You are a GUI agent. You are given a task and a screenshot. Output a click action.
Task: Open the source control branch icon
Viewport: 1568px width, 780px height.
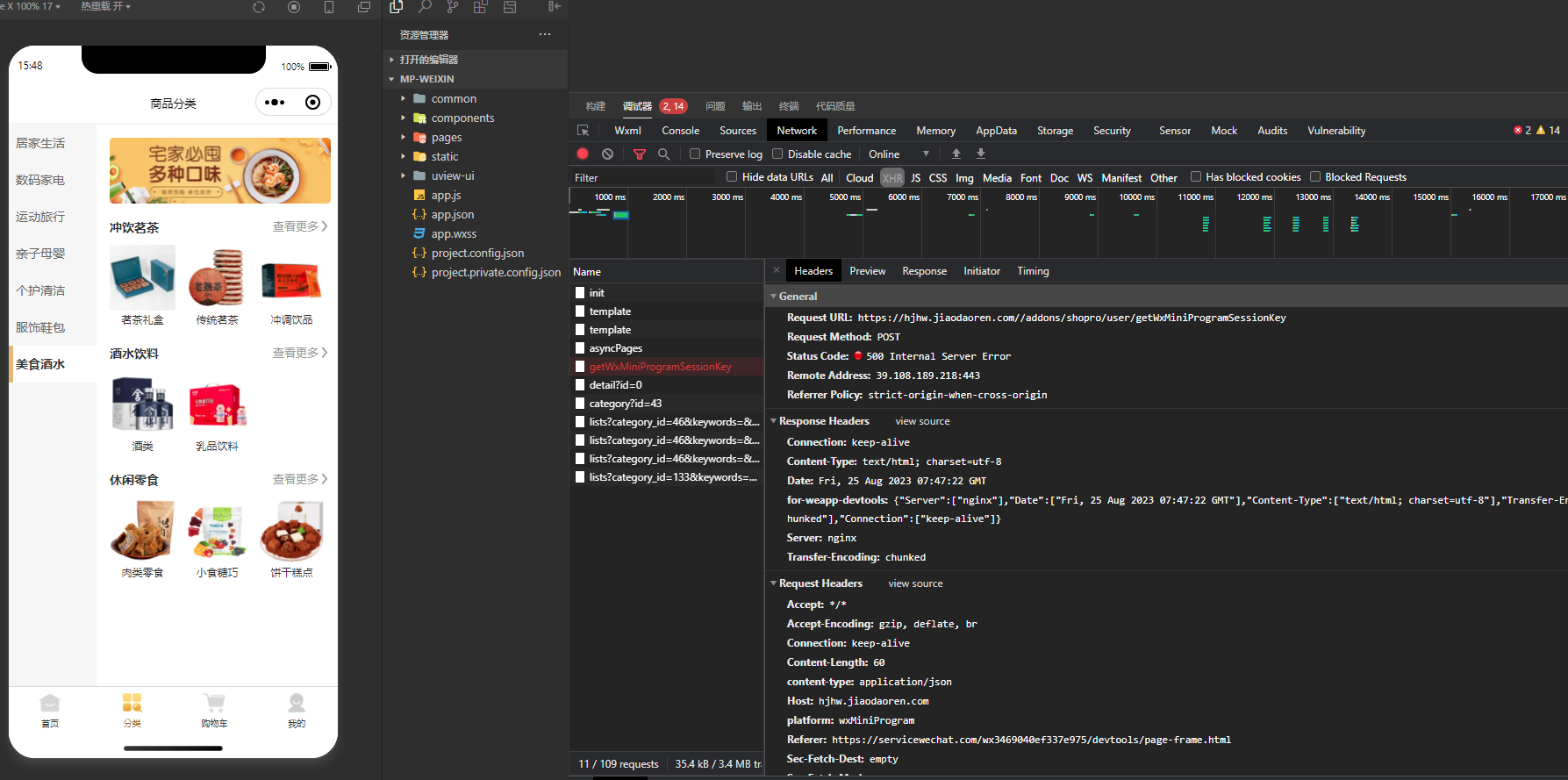tap(453, 7)
